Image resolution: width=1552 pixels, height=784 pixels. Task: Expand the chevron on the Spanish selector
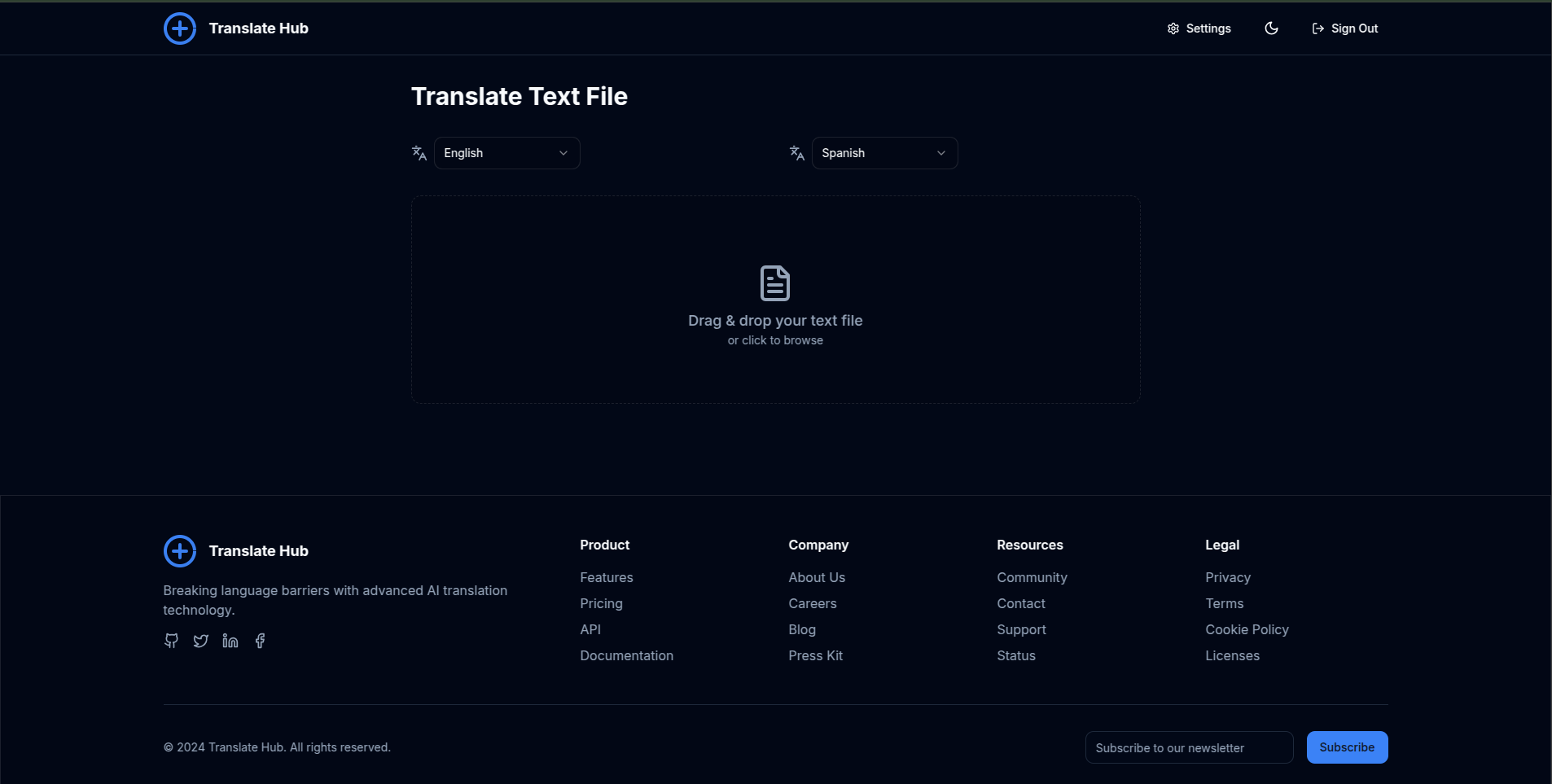pos(940,153)
